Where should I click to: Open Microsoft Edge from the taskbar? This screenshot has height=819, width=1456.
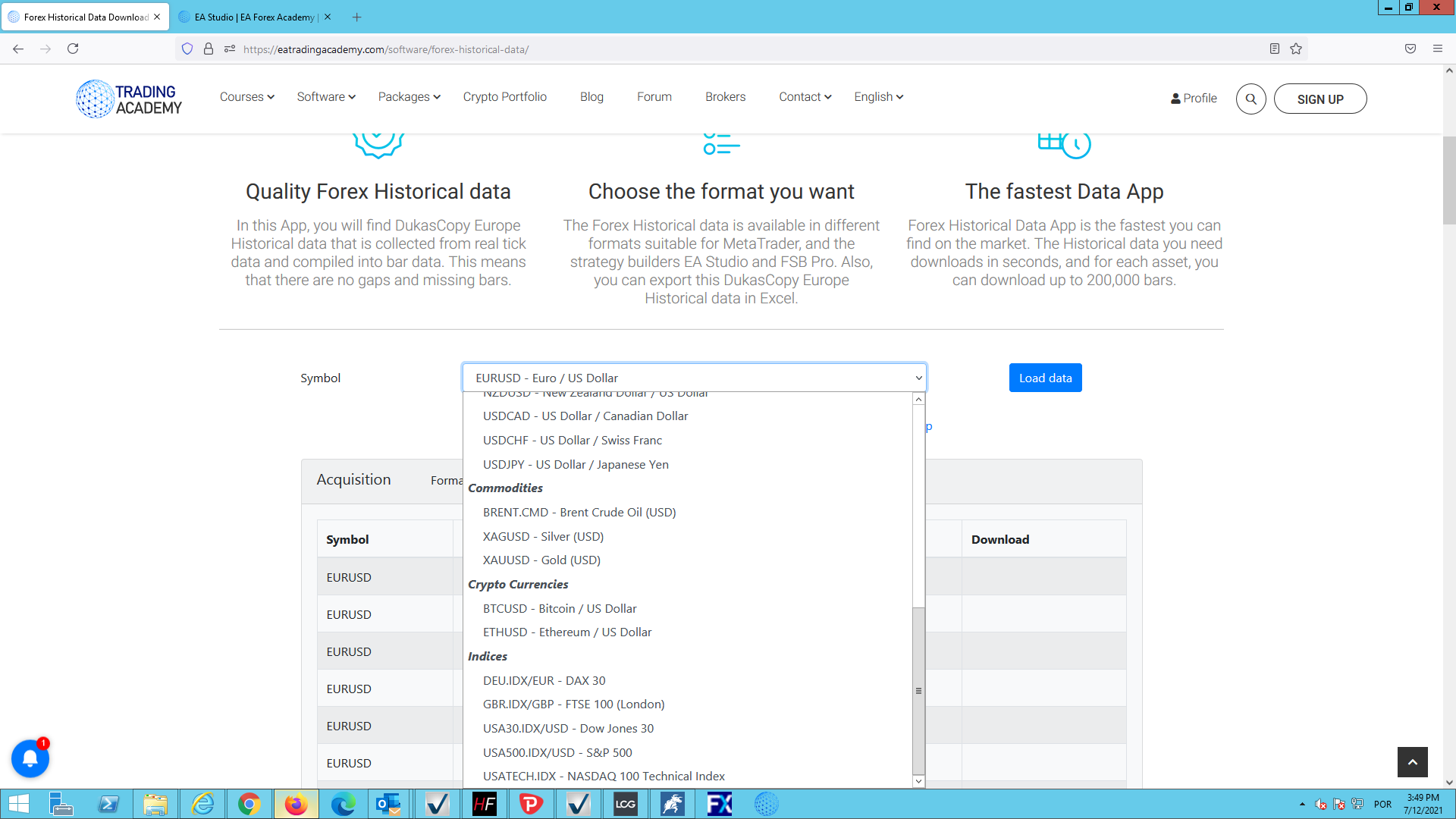point(344,804)
